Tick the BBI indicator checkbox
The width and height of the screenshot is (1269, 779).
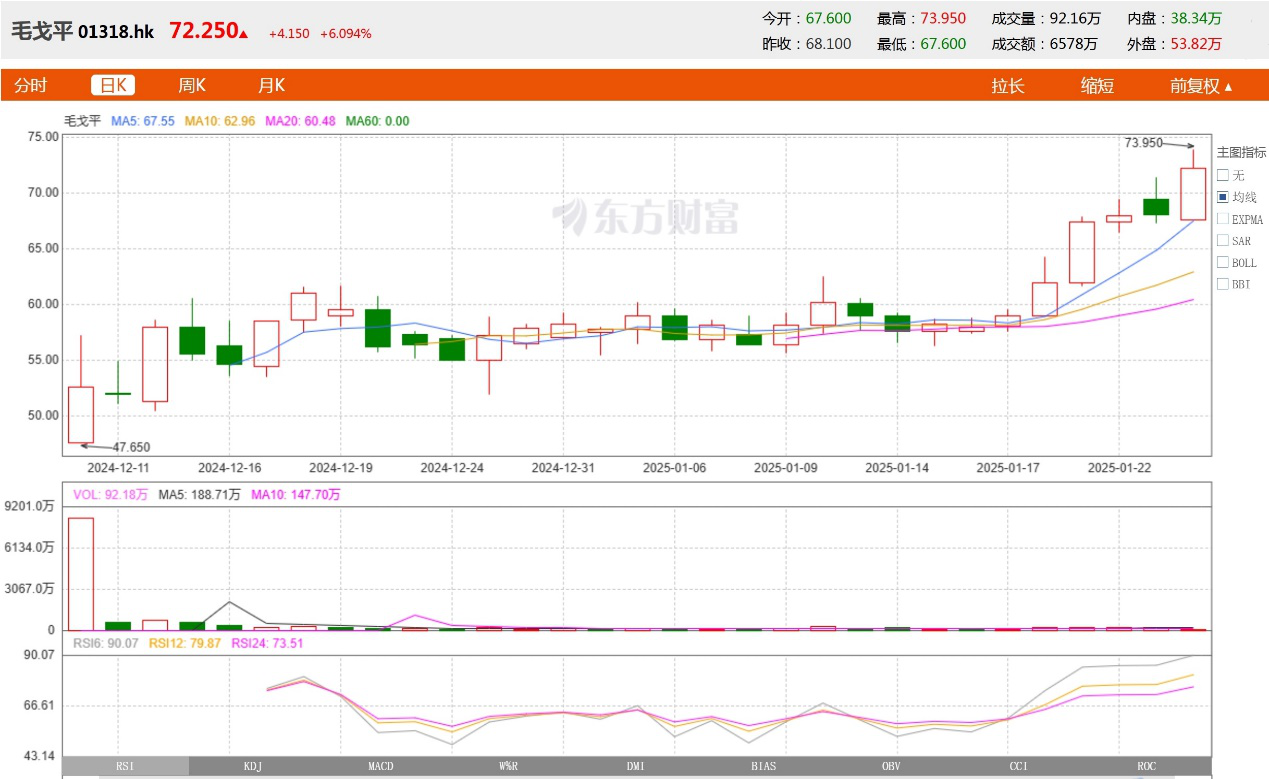(x=1222, y=285)
